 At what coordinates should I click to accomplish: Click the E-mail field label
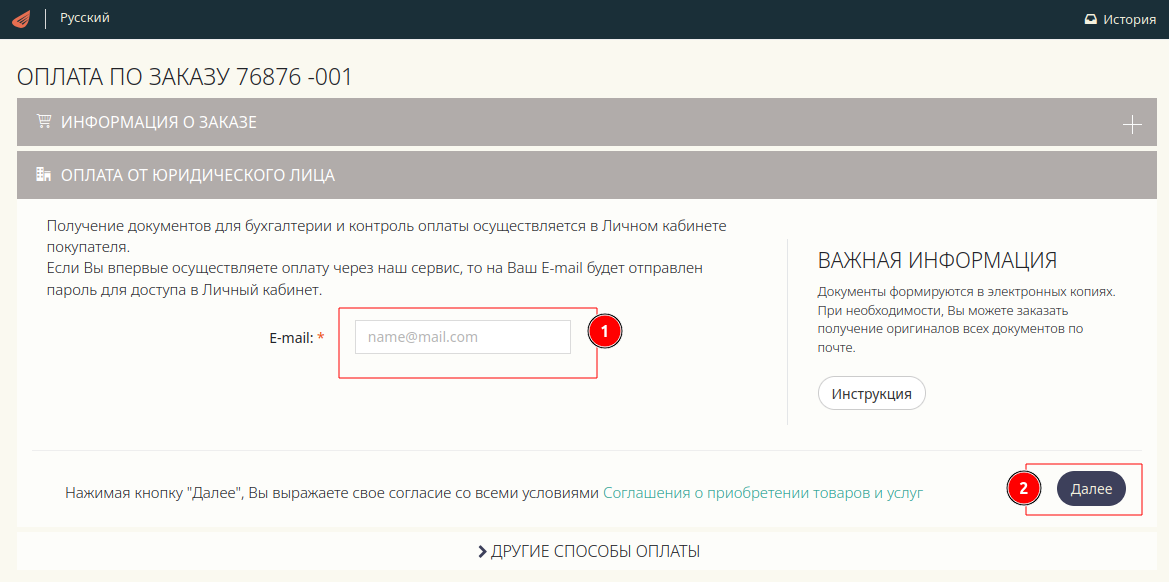291,338
